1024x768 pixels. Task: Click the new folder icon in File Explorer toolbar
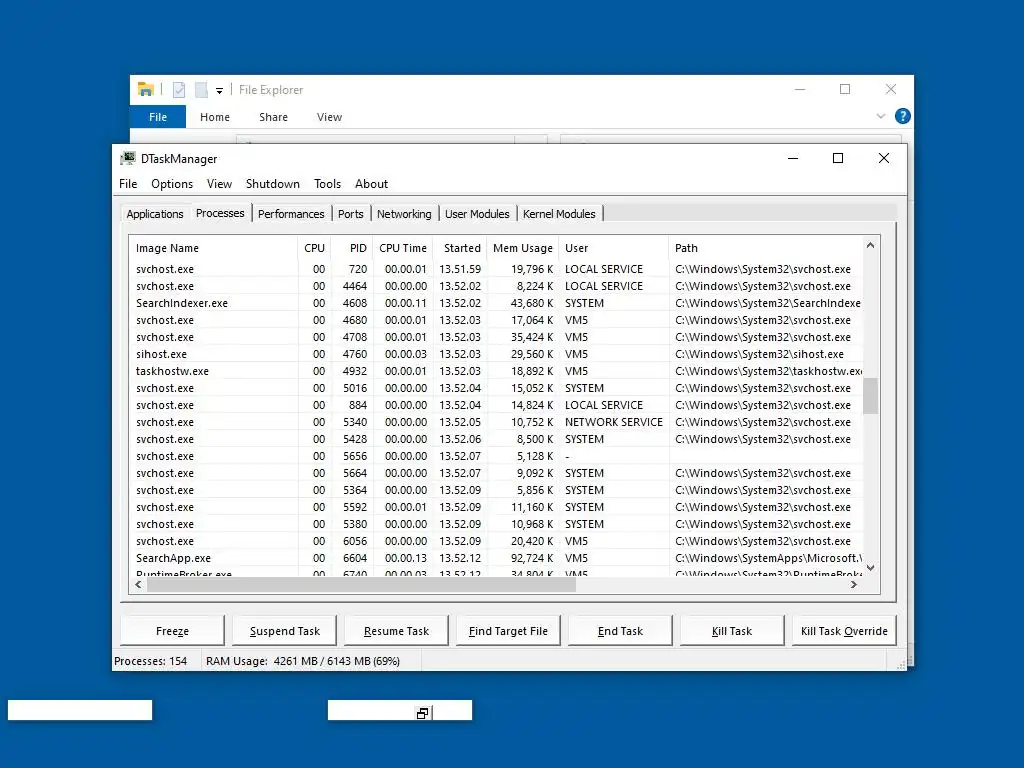[x=201, y=90]
